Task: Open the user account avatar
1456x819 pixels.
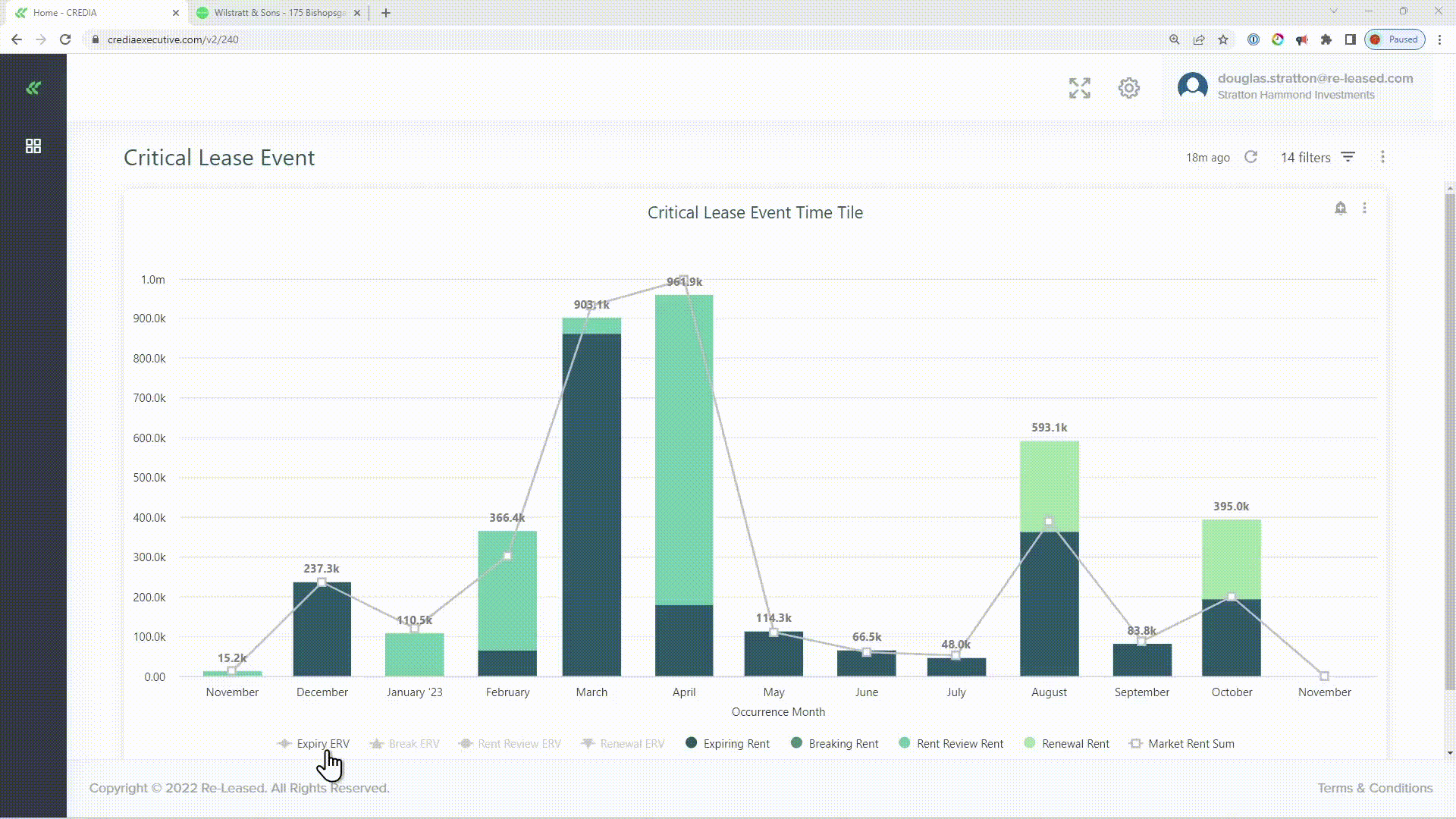Action: (x=1192, y=86)
